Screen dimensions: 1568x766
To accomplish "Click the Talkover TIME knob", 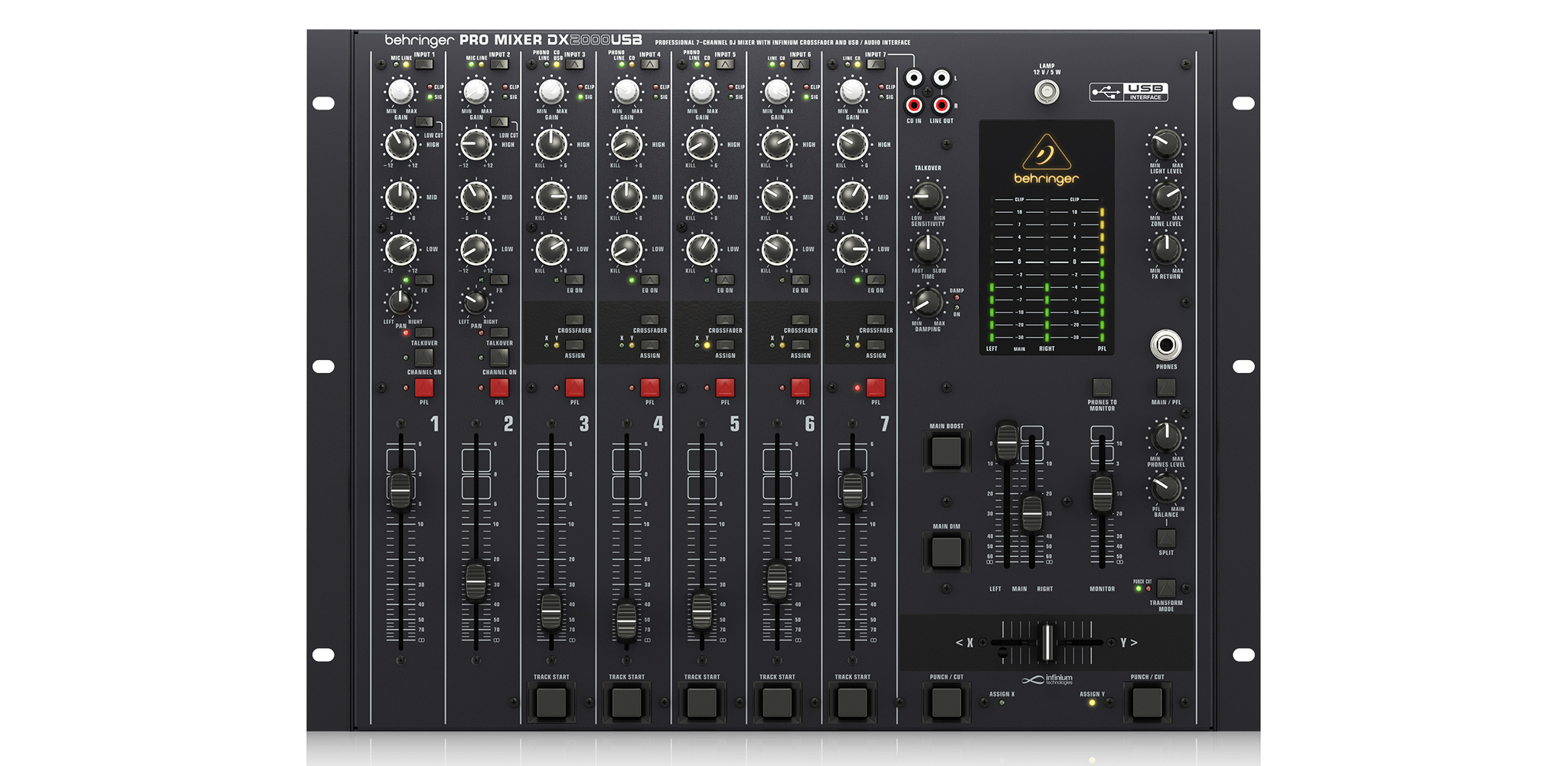I will click(x=927, y=249).
